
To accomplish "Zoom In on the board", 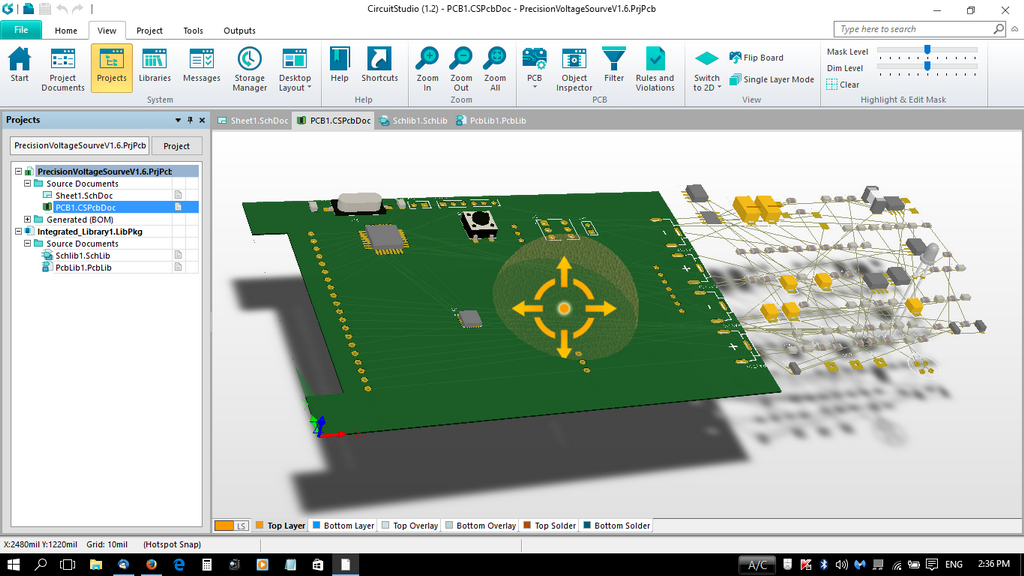I will pos(427,69).
